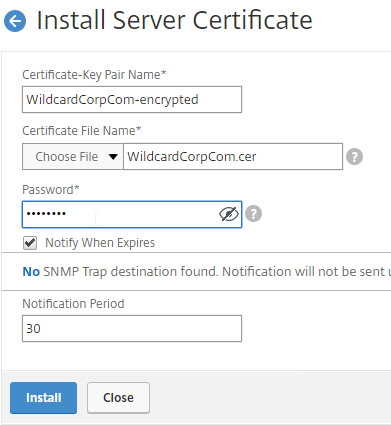Toggle password visibility with the eye icon
This screenshot has height=425, width=391.
click(x=229, y=214)
